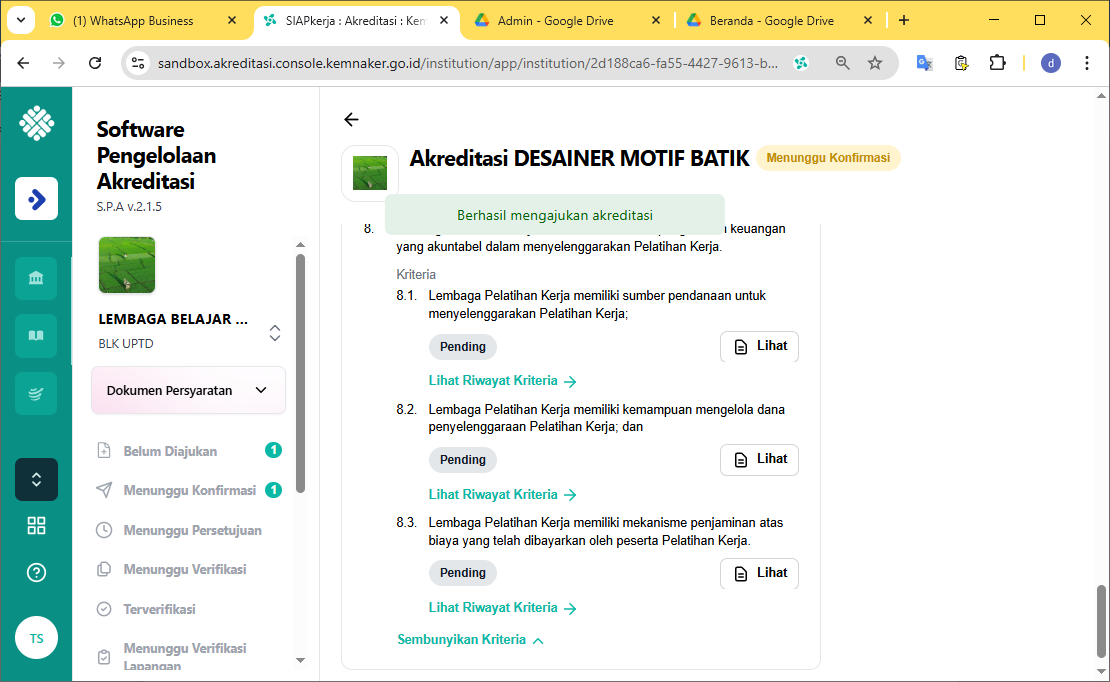Screen dimensions: 1110x682
Task: Click Lihat button for criterion 8.1
Action: (759, 347)
